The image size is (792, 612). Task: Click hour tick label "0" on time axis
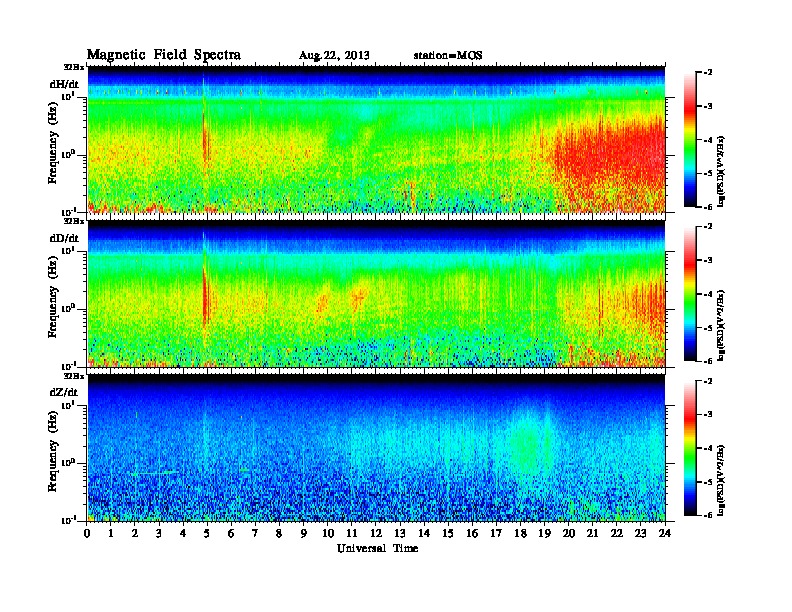click(87, 534)
